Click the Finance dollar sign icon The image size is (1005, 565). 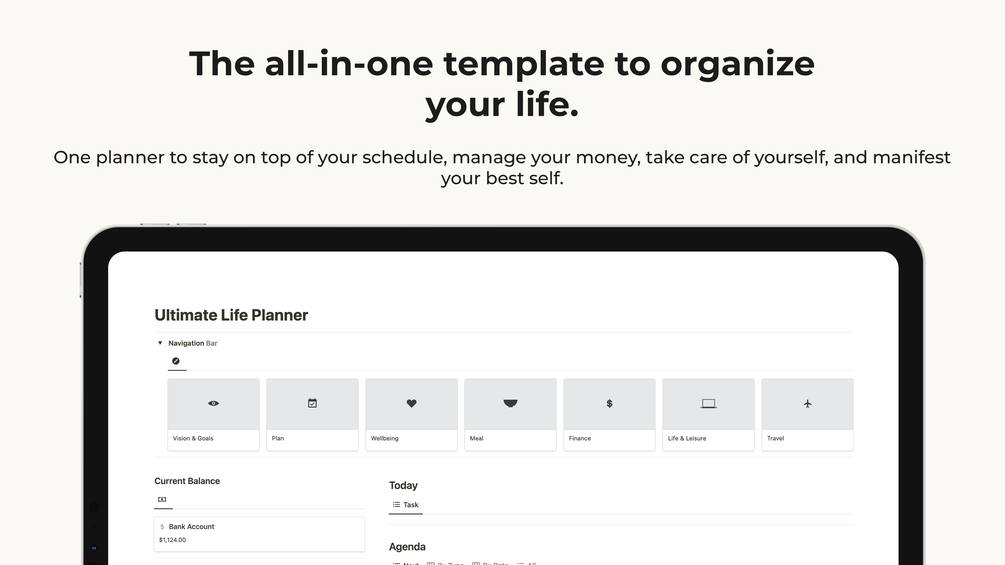click(609, 404)
